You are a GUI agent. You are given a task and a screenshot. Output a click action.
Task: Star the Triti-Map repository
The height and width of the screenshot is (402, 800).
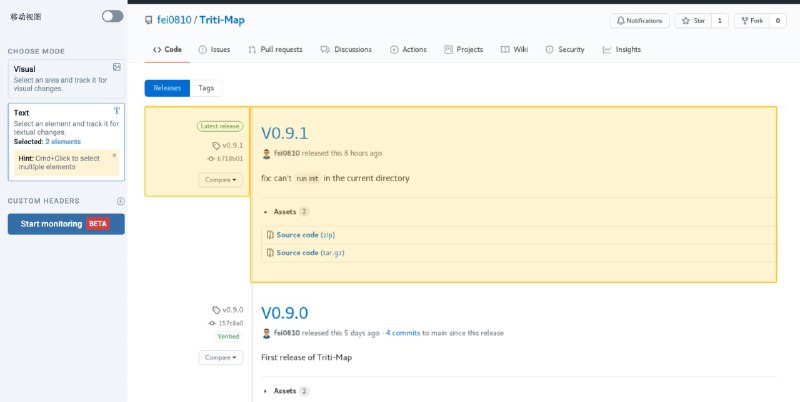click(x=691, y=20)
